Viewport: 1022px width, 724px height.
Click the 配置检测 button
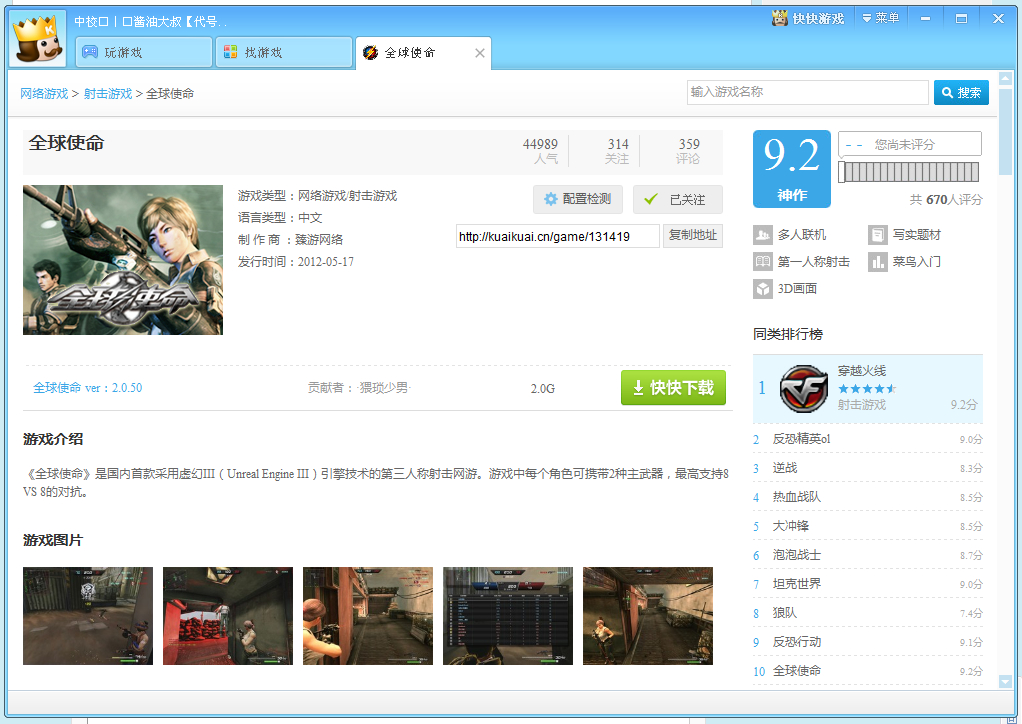pyautogui.click(x=577, y=199)
